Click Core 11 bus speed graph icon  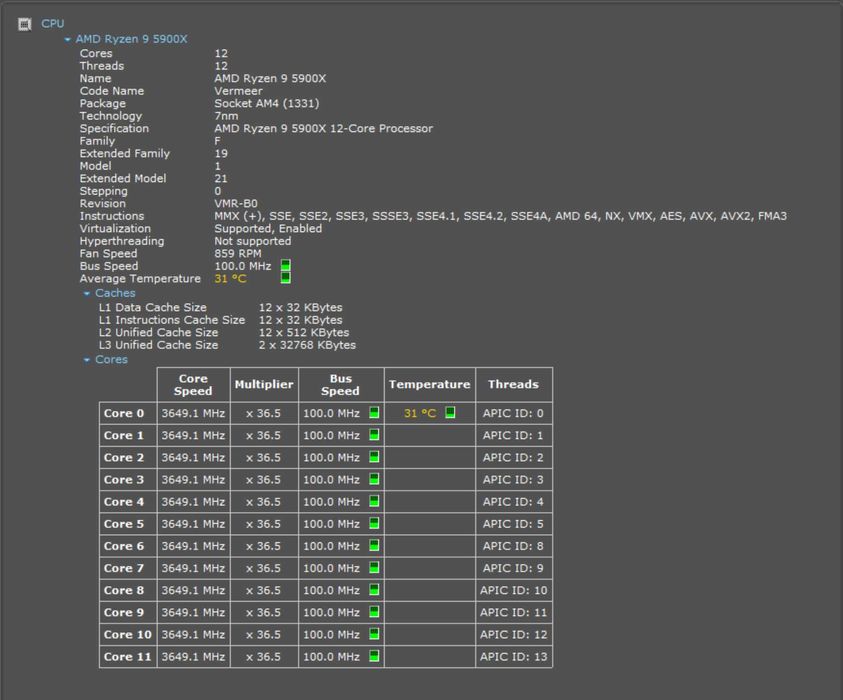coord(374,656)
